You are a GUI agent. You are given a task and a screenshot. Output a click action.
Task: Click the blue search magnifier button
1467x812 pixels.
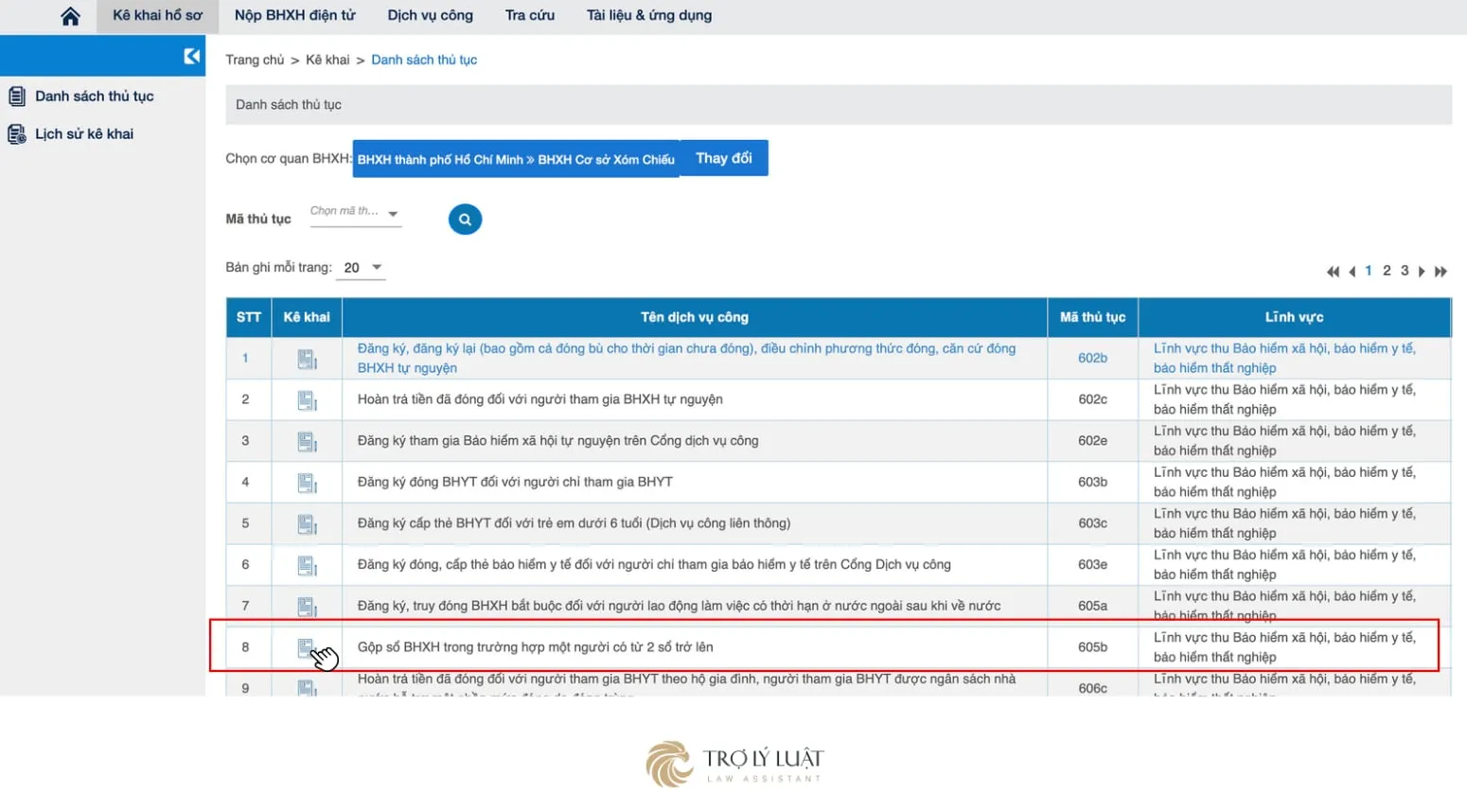coord(465,220)
